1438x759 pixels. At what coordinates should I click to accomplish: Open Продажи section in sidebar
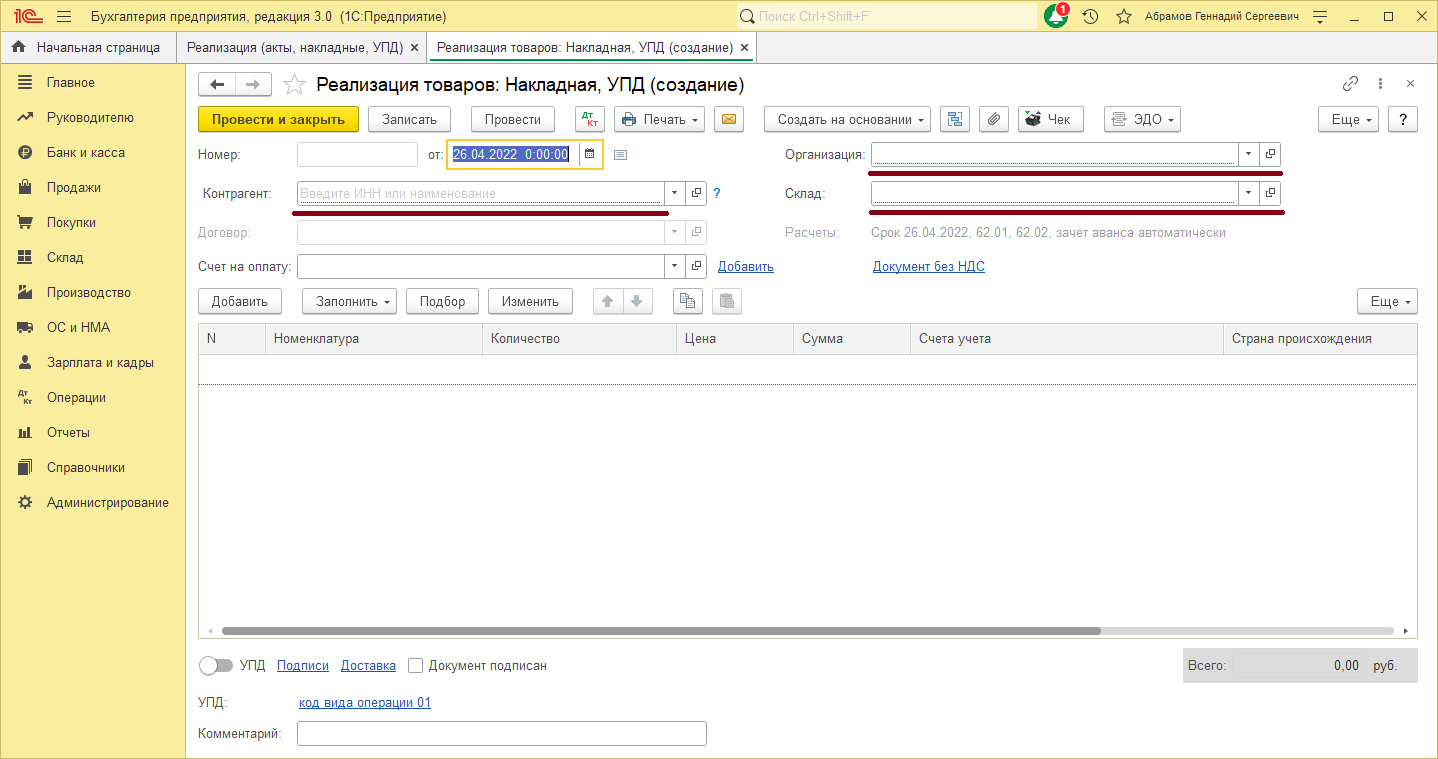[x=73, y=187]
